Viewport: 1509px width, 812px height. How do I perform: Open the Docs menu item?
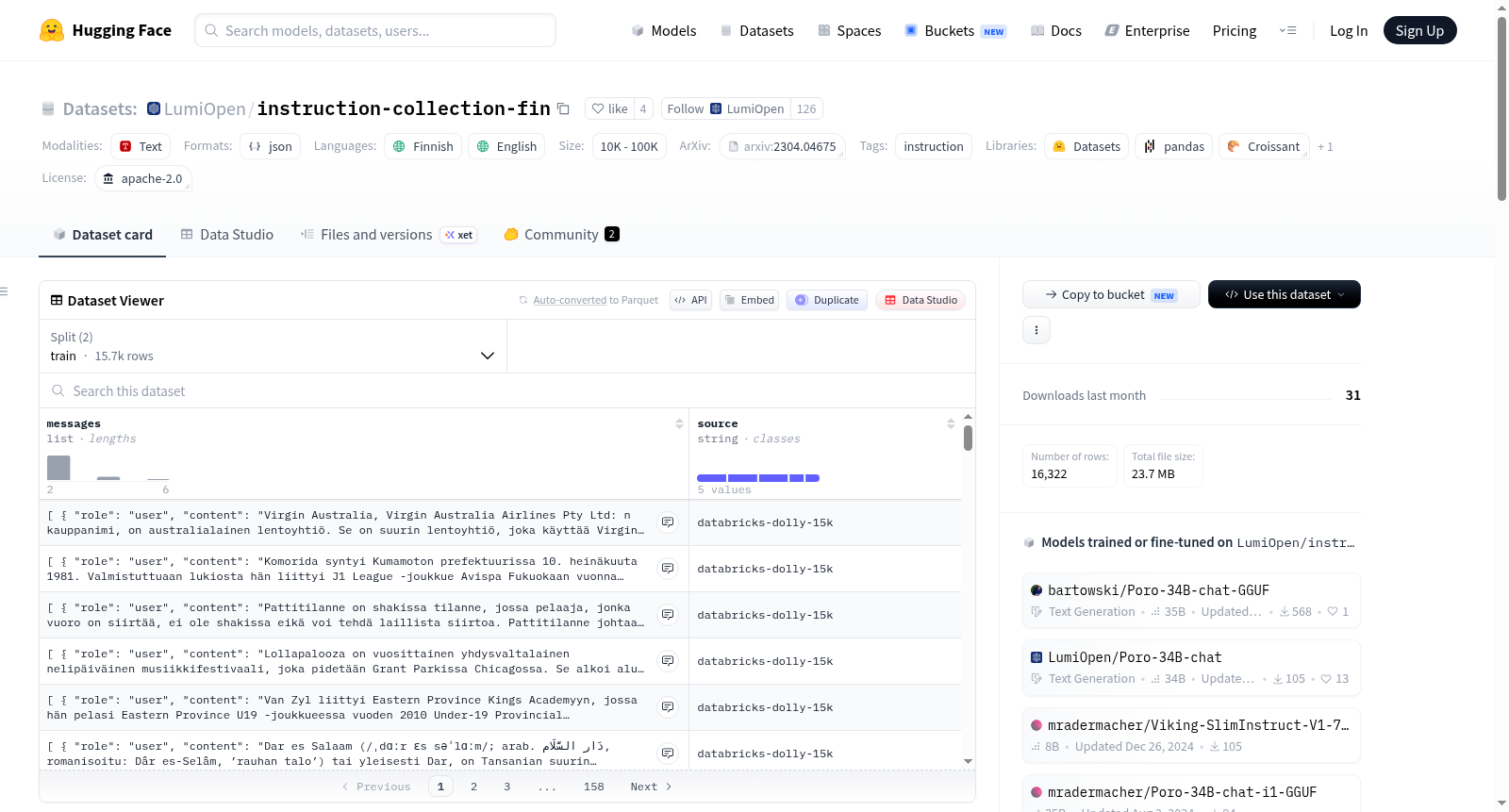coord(1055,30)
